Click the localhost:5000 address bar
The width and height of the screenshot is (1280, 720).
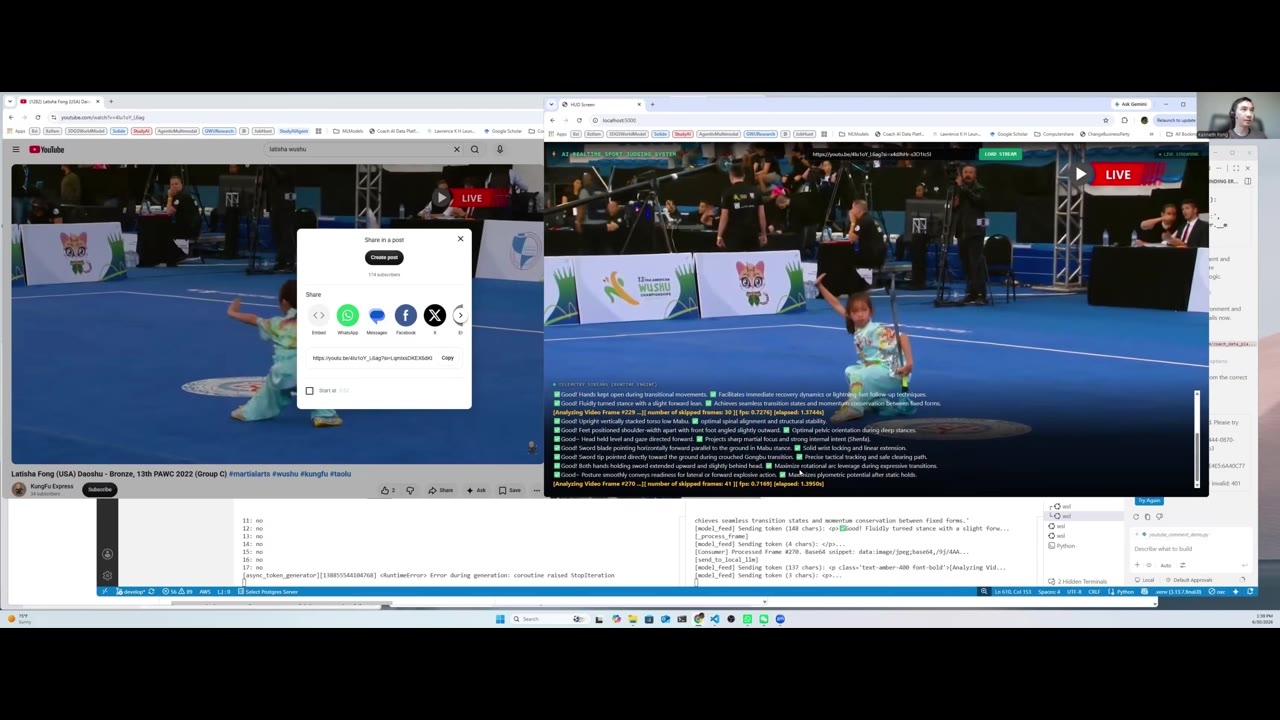[850, 120]
